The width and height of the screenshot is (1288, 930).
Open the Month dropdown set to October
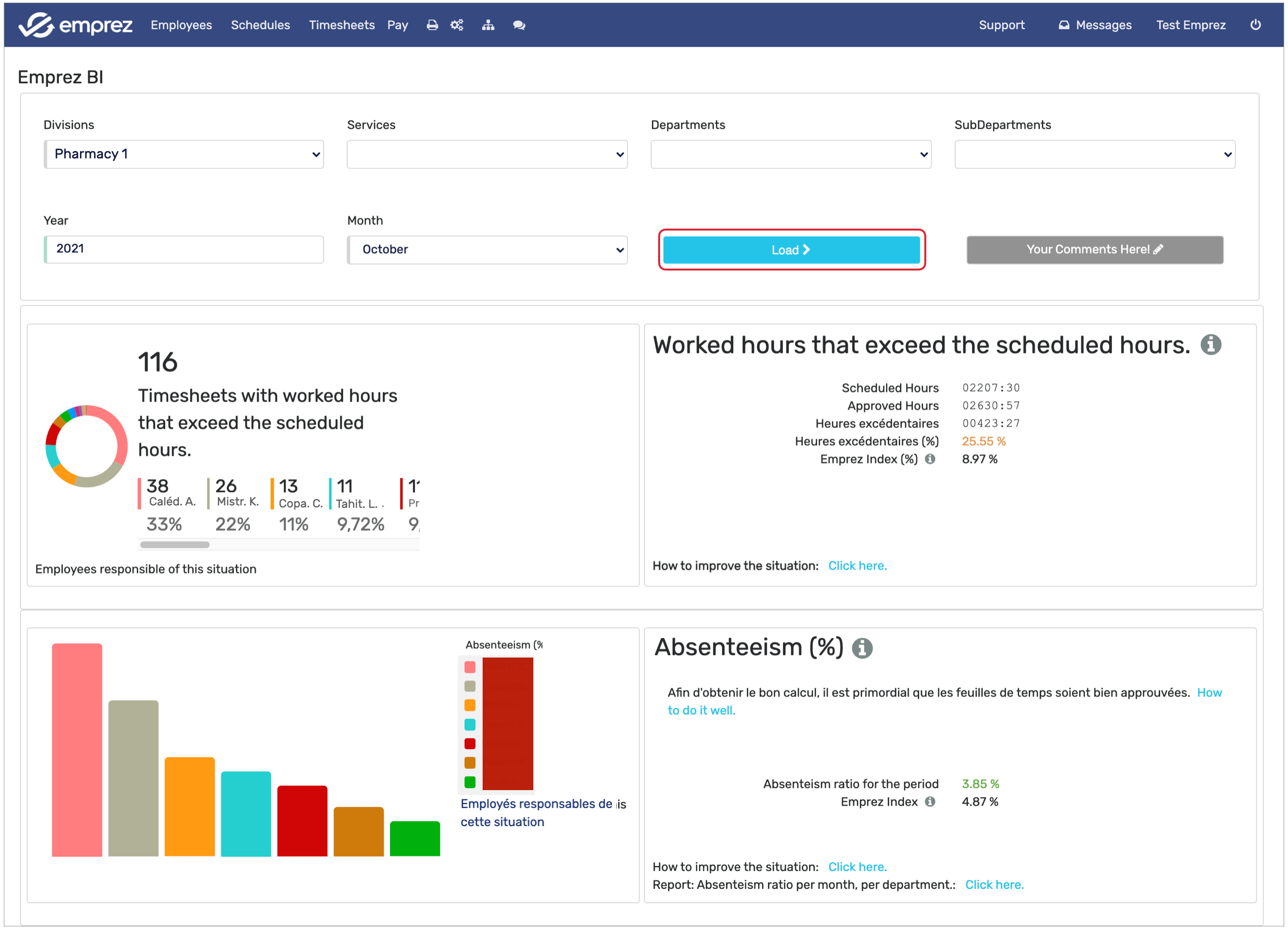[x=487, y=250]
